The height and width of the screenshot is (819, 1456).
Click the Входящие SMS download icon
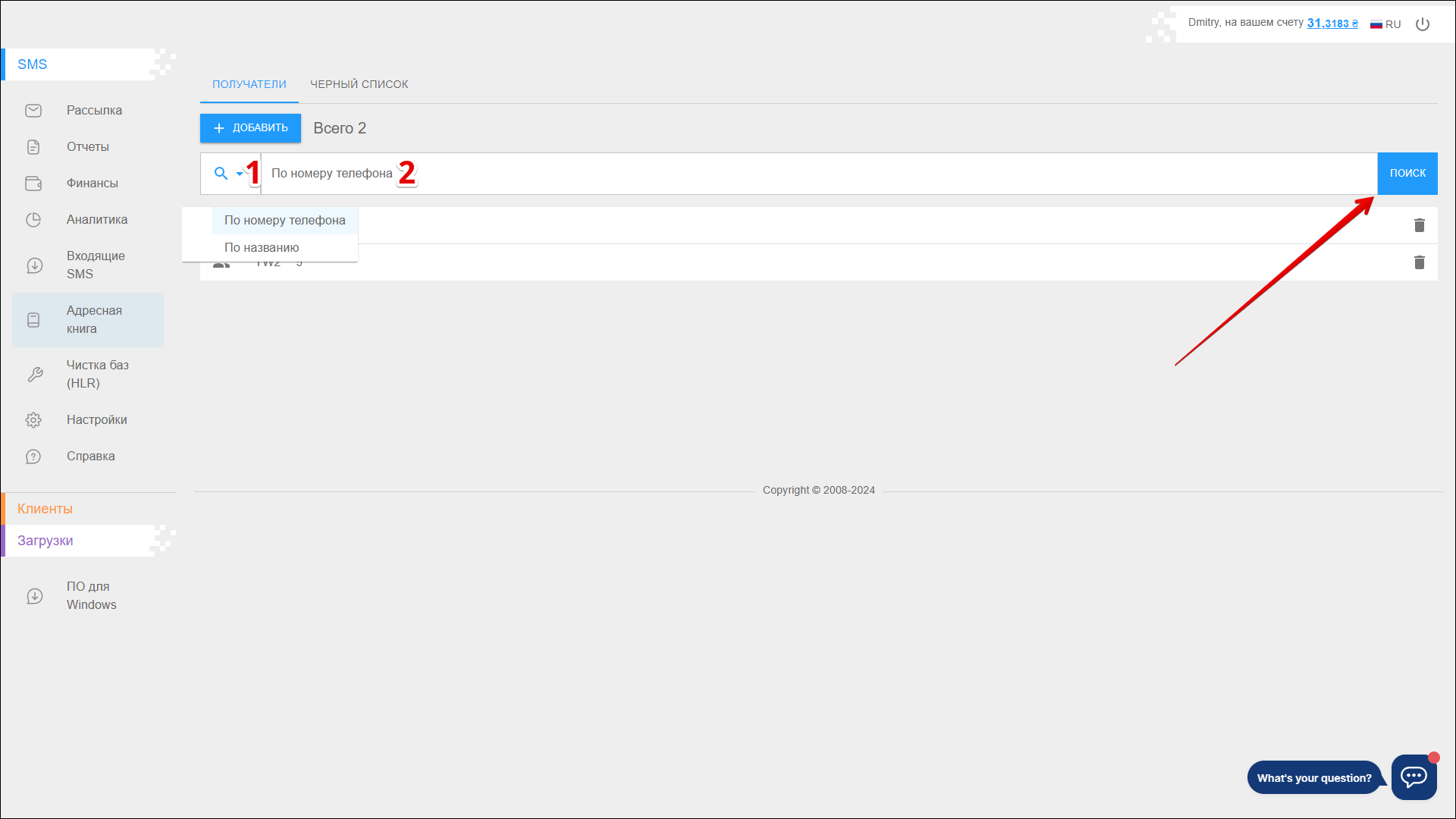pyautogui.click(x=35, y=265)
